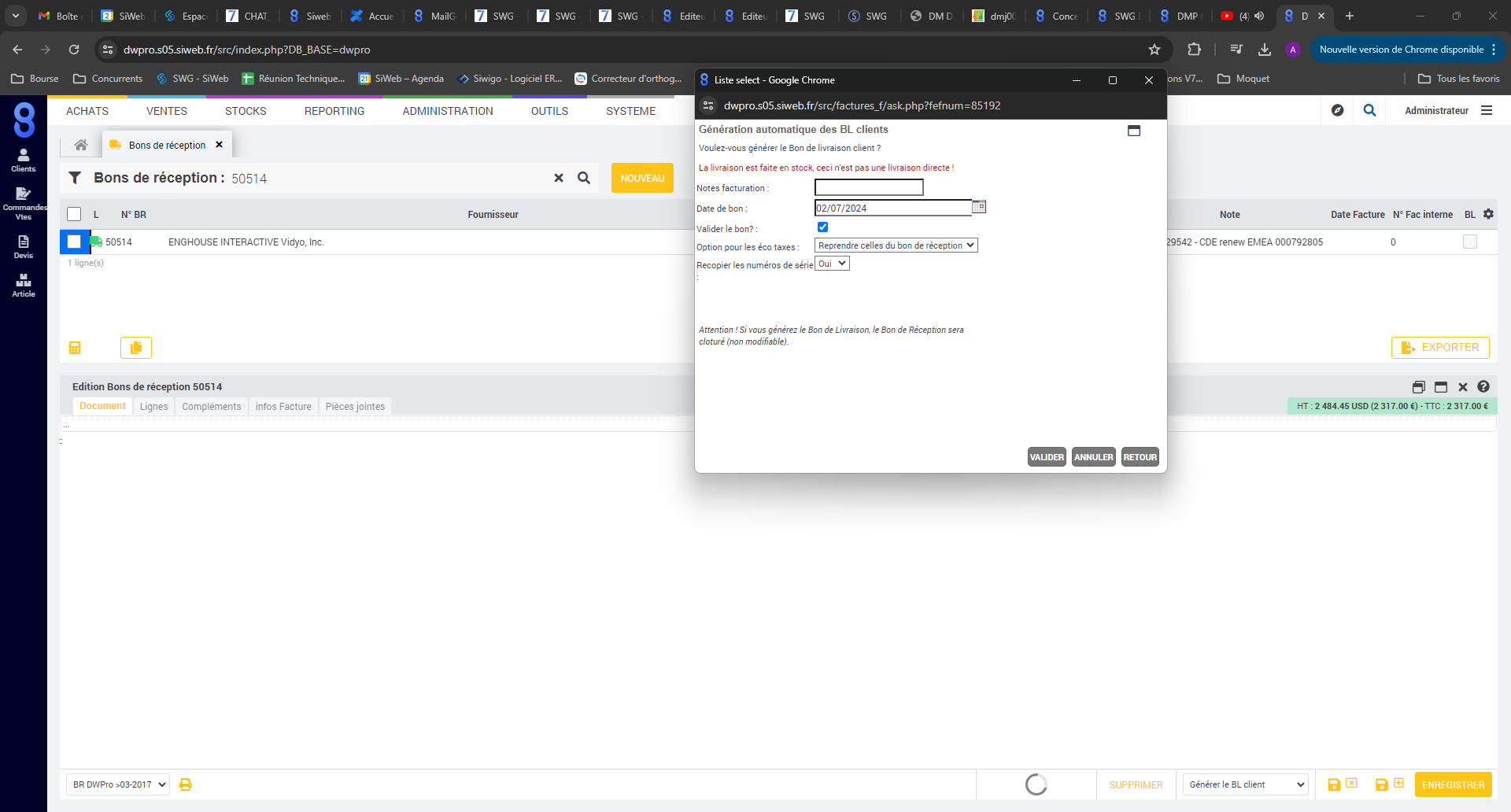Click the Notes facturation input field

click(x=869, y=187)
